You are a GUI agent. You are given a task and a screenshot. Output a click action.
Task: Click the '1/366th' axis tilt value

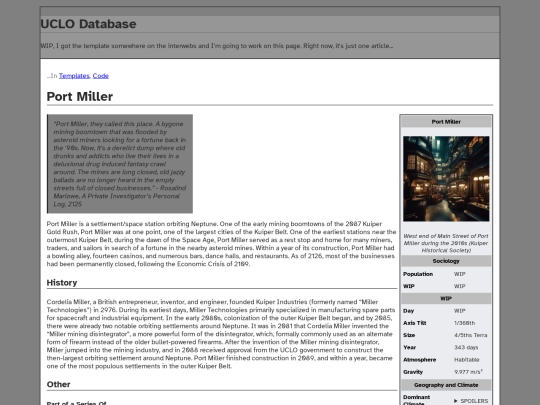click(465, 323)
